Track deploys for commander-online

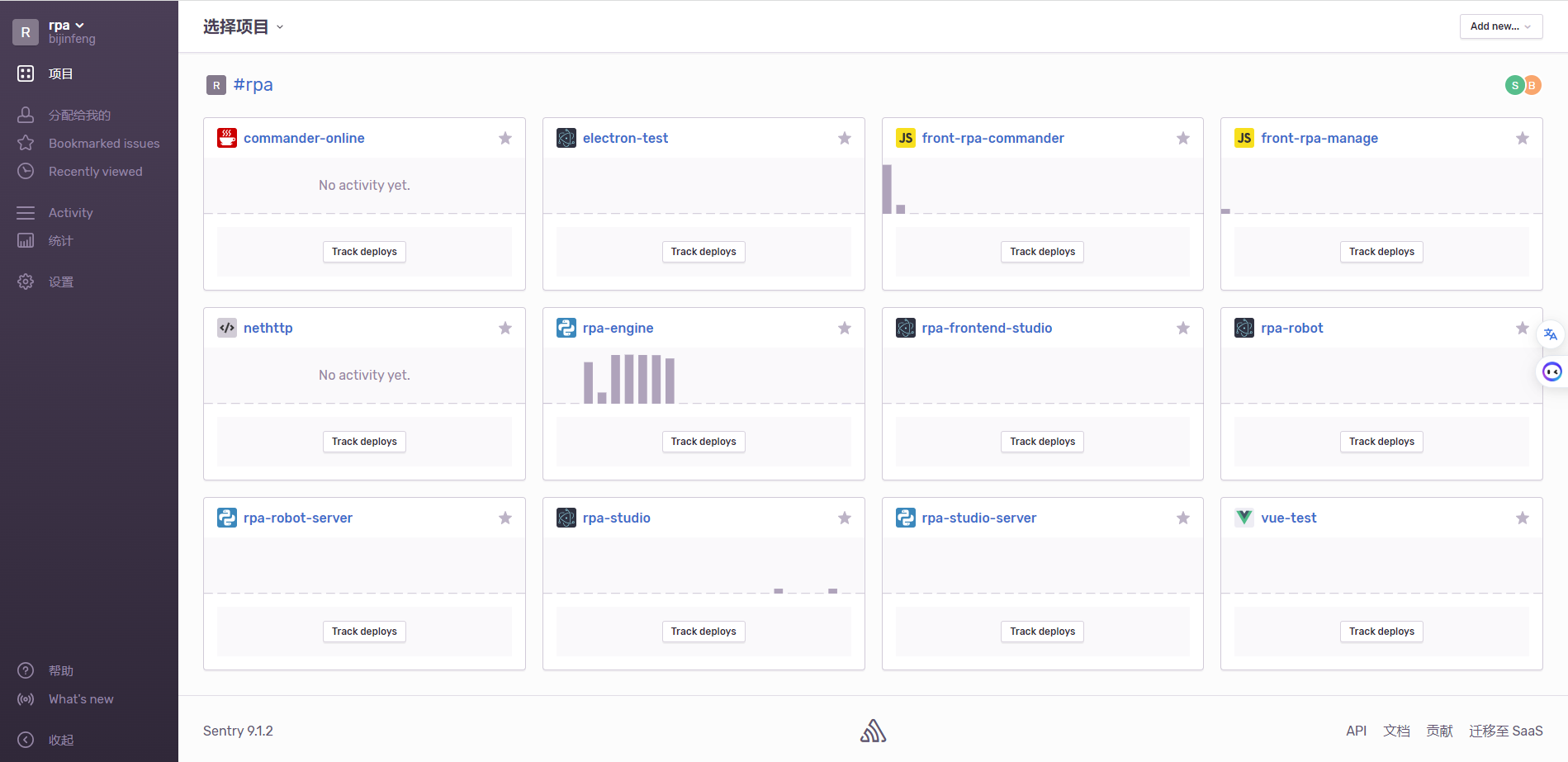(364, 252)
